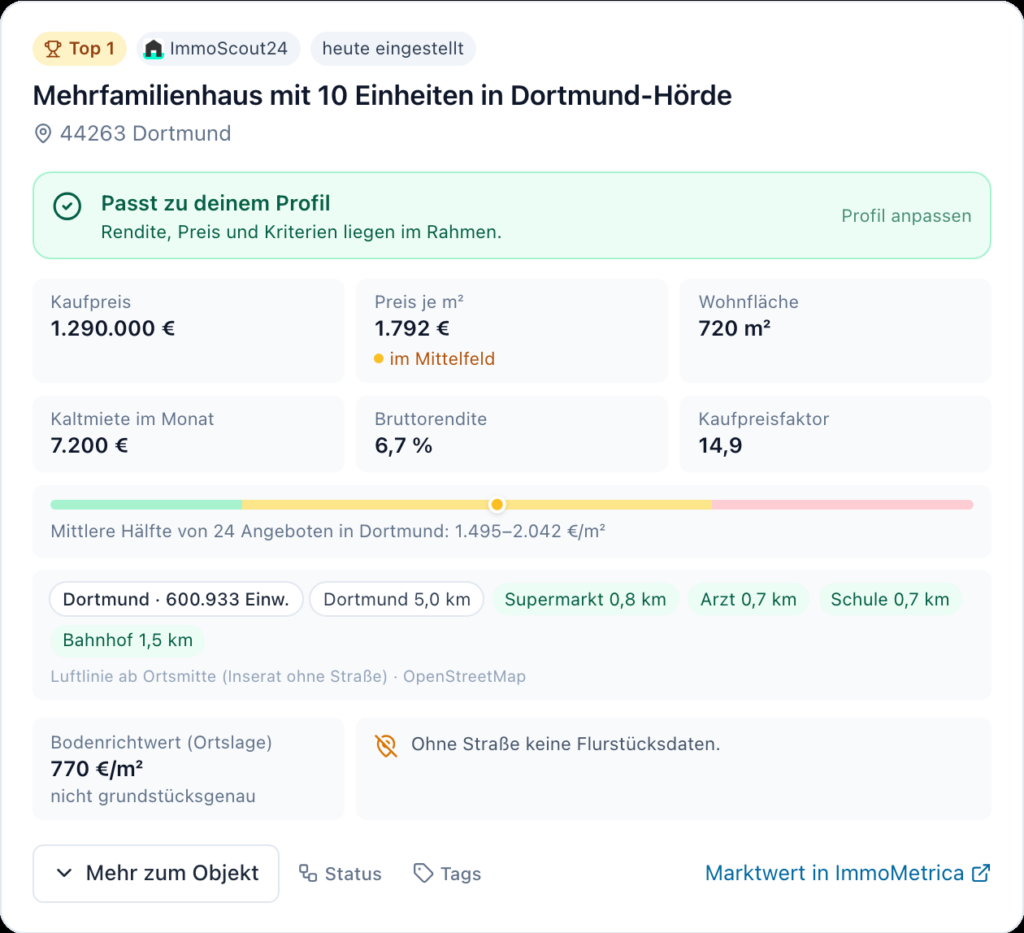Click the crossed-out location pin icon
The width and height of the screenshot is (1024, 933).
click(386, 745)
